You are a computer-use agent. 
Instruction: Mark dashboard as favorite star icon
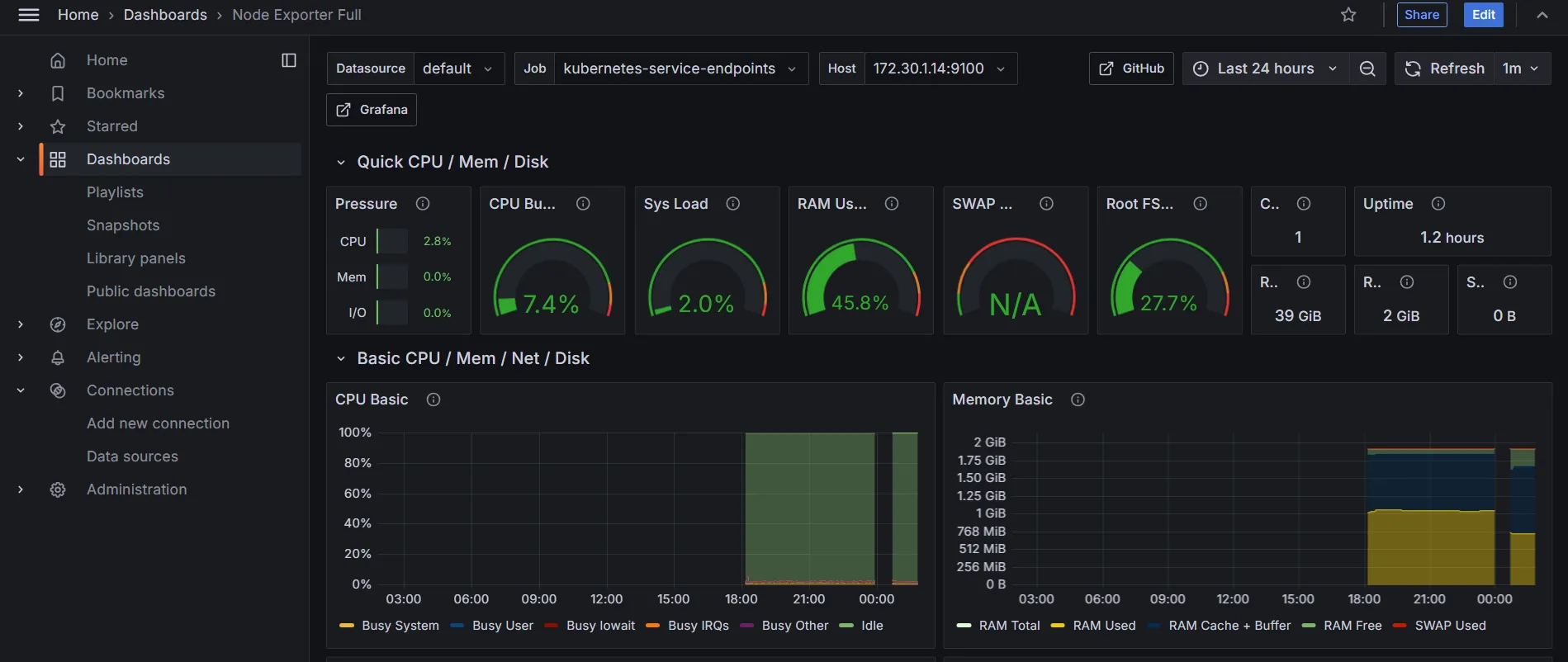pyautogui.click(x=1348, y=15)
